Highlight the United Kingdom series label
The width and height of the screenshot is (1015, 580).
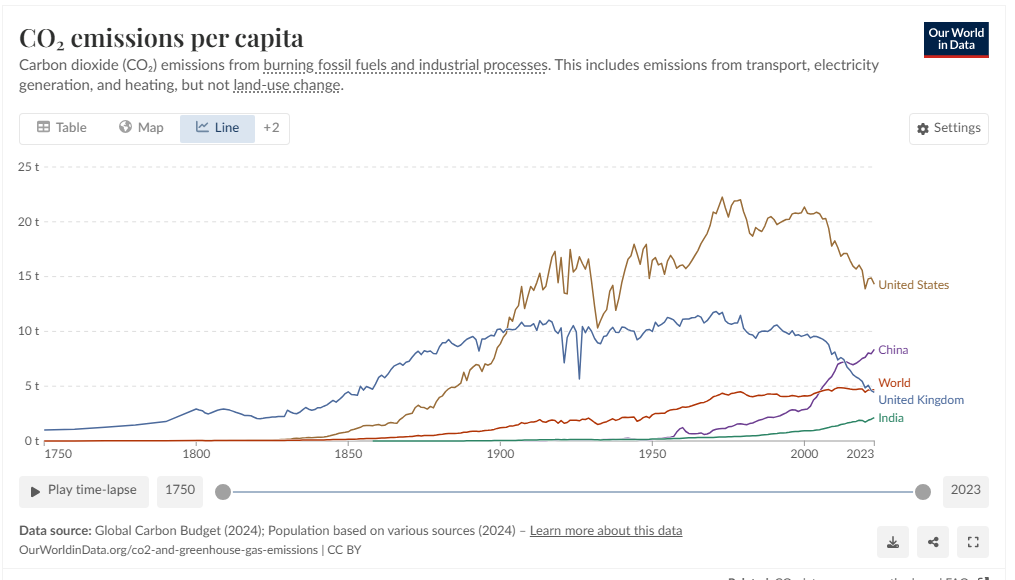click(920, 400)
